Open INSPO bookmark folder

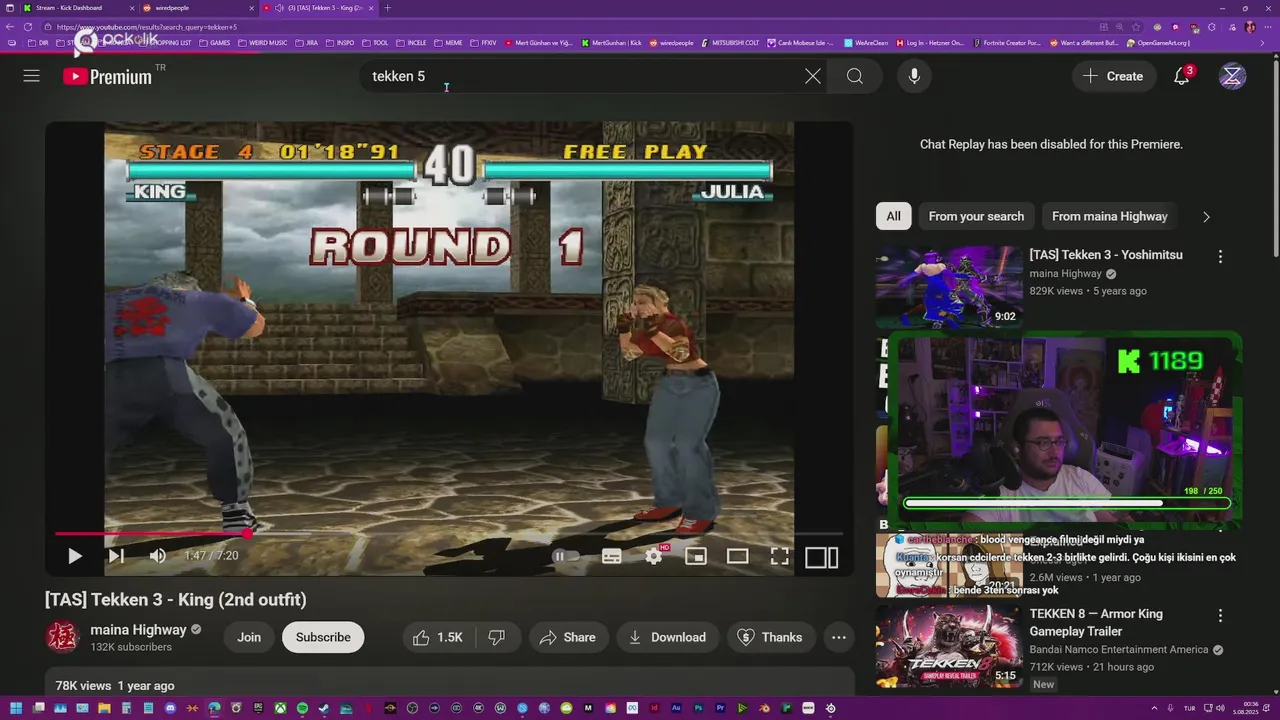(340, 43)
